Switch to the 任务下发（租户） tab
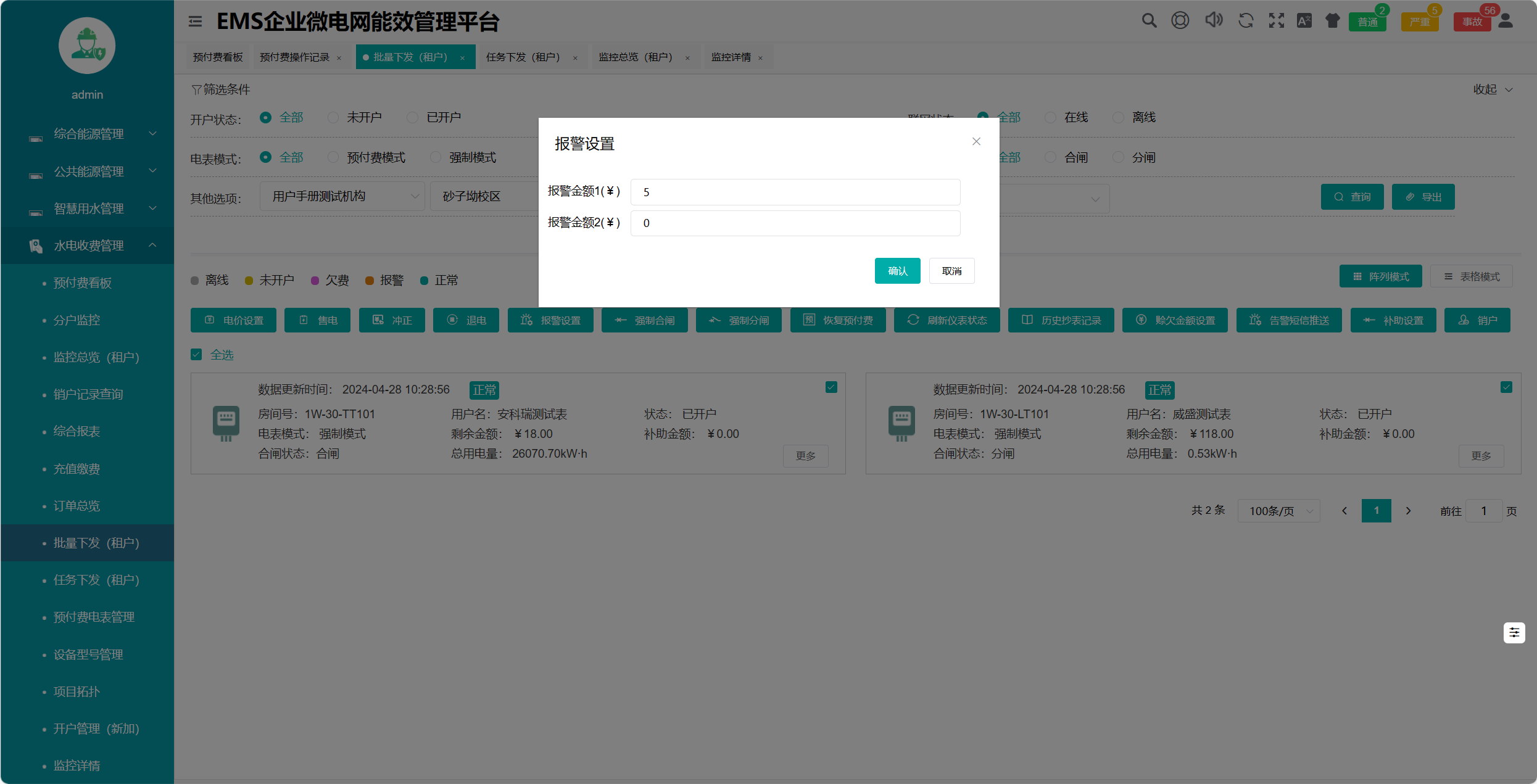Screen dimensions: 1537x784 coord(523,57)
